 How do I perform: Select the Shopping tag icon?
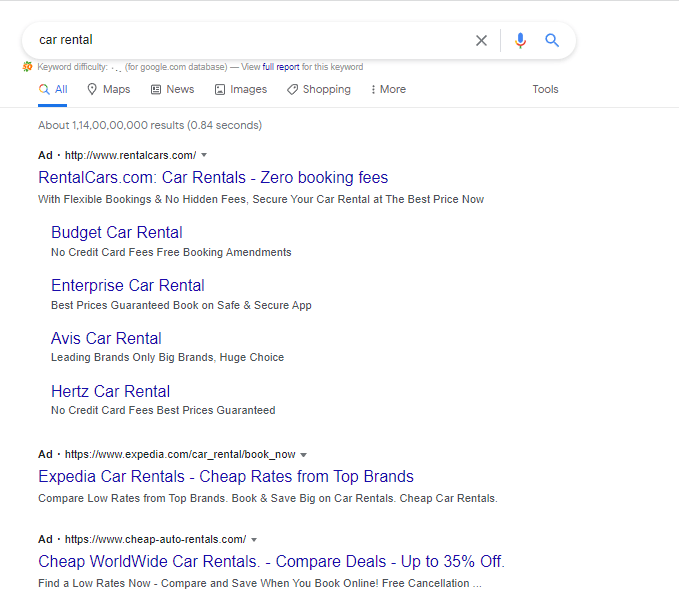(292, 90)
